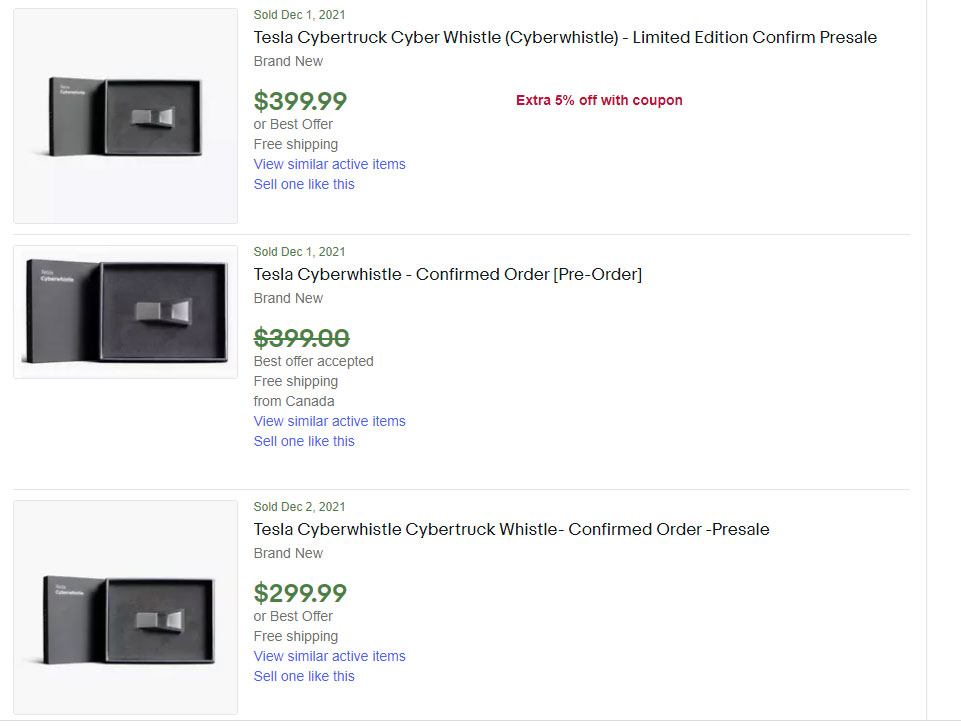Click the Sold Dec 2, 2021 date label
Screen dimensions: 961x726
pyautogui.click(x=299, y=507)
